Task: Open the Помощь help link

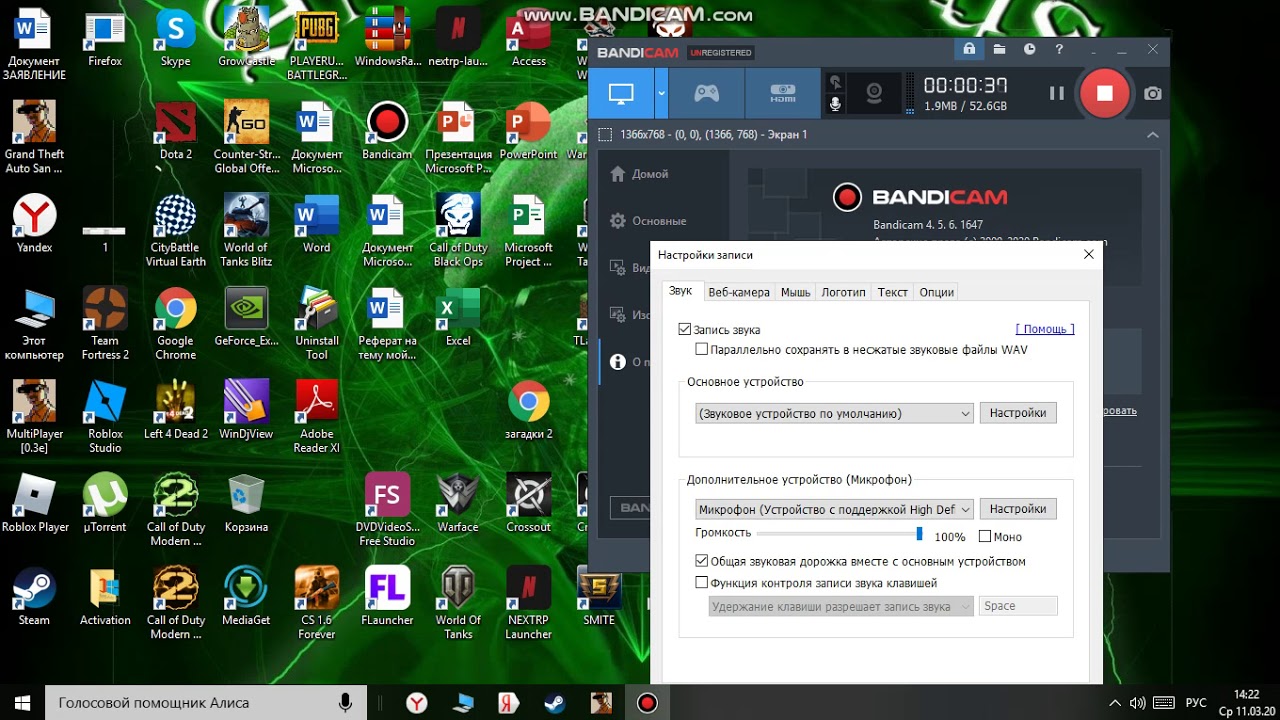Action: (1045, 328)
